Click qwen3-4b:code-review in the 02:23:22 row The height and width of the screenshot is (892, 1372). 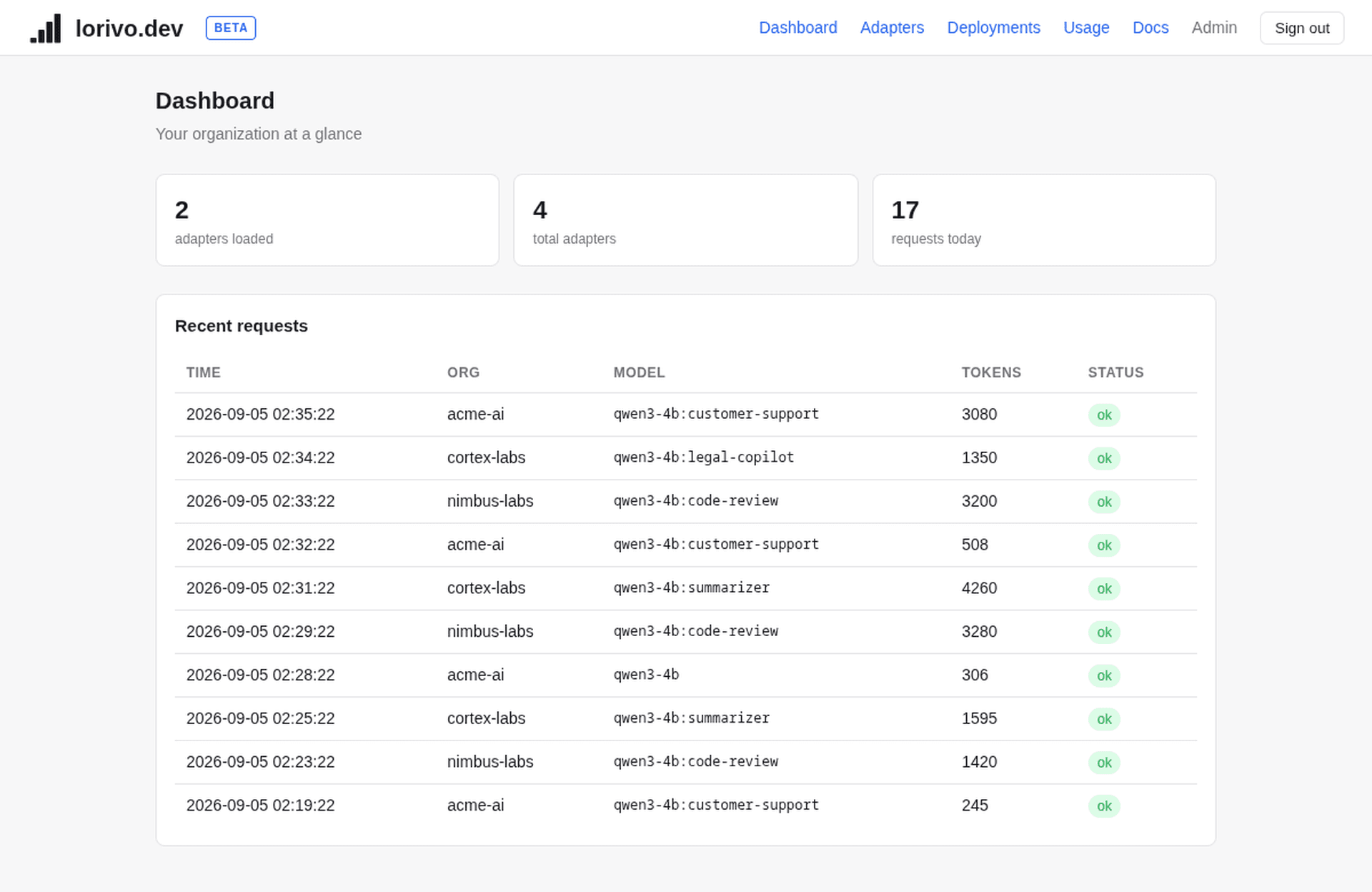pyautogui.click(x=696, y=762)
